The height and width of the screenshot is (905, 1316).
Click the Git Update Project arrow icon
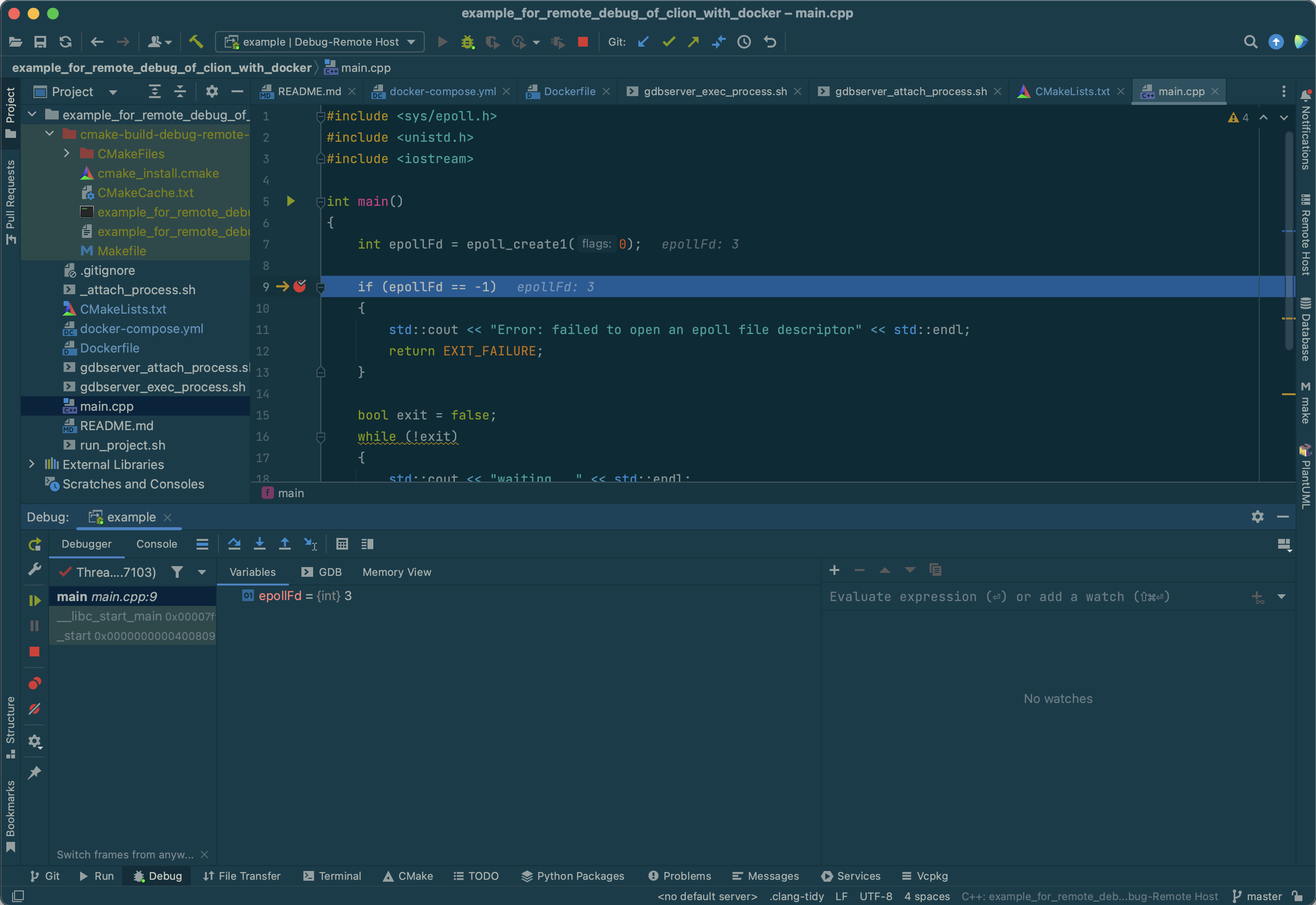click(x=643, y=42)
